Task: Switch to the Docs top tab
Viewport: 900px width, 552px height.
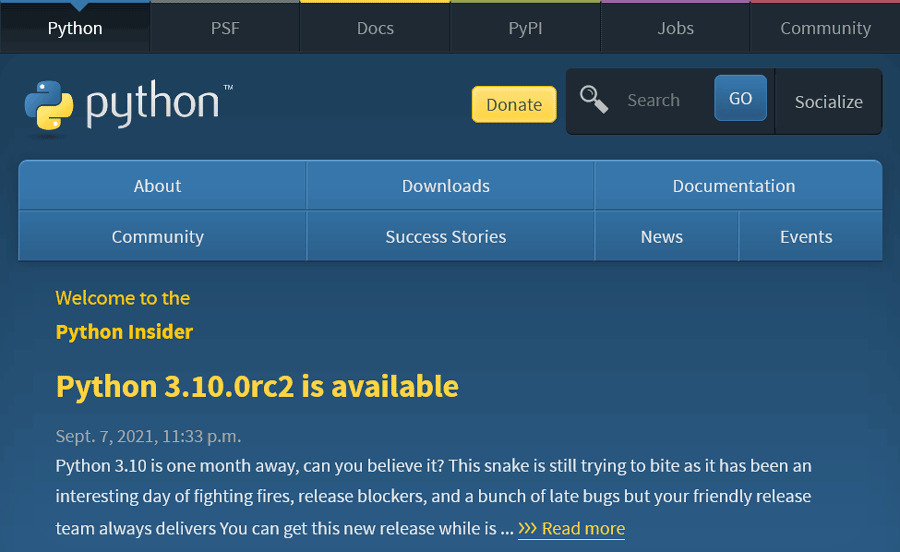Action: pyautogui.click(x=375, y=28)
